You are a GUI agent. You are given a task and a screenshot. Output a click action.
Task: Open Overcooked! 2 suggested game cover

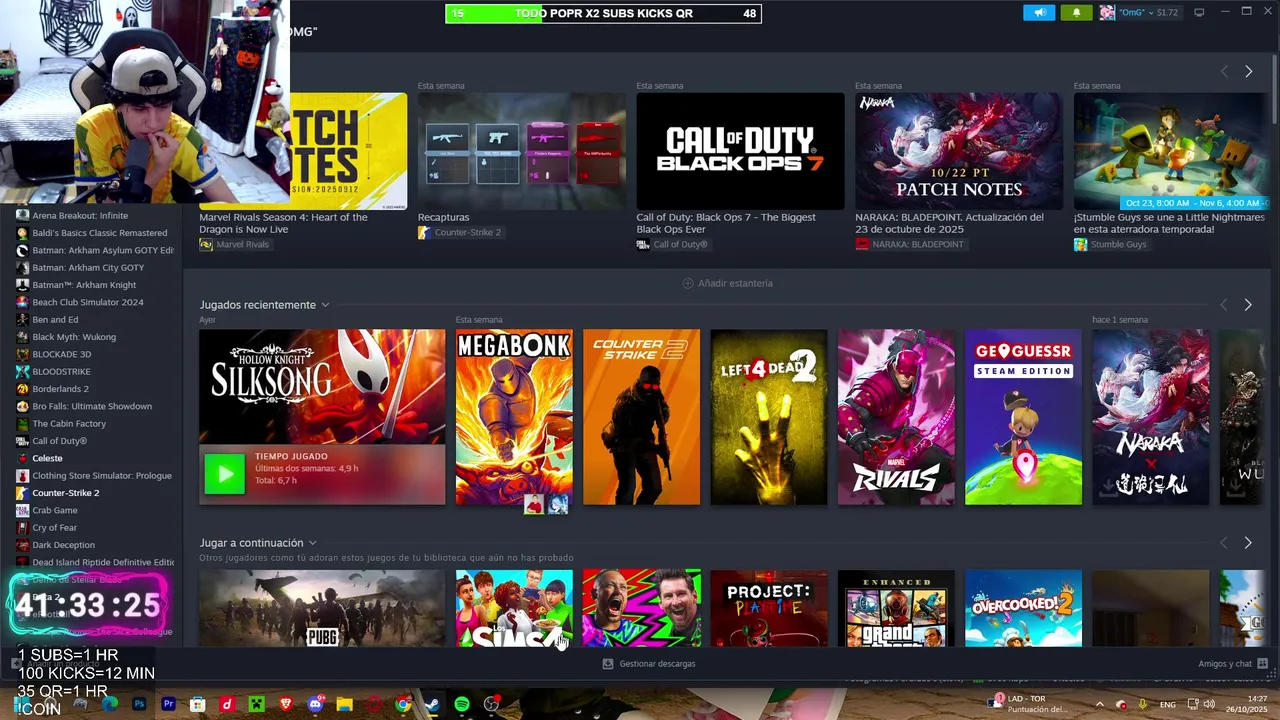(1023, 608)
